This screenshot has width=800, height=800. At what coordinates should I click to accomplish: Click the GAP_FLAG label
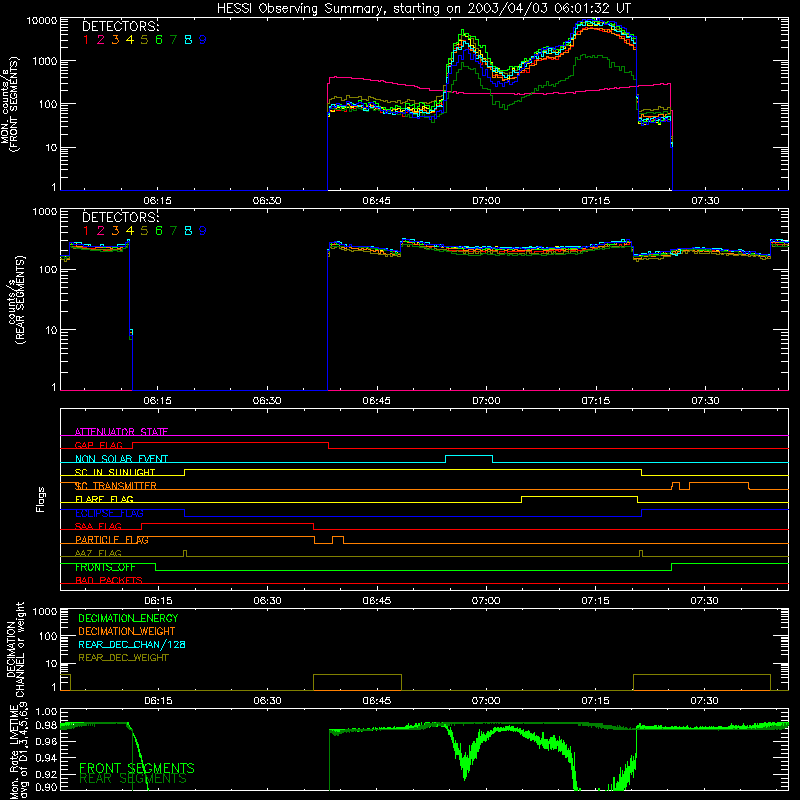click(98, 445)
